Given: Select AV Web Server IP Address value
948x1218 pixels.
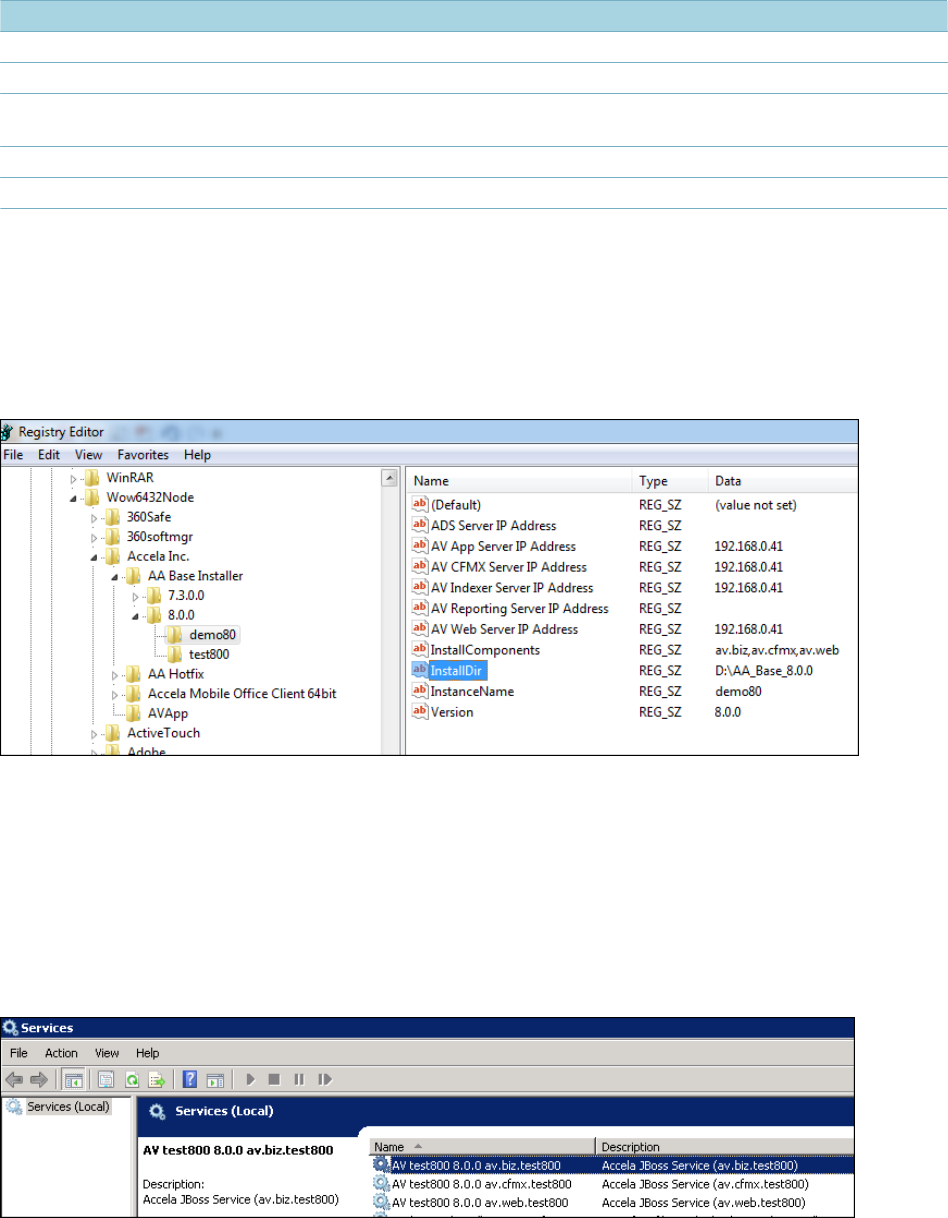Looking at the screenshot, I should click(504, 629).
